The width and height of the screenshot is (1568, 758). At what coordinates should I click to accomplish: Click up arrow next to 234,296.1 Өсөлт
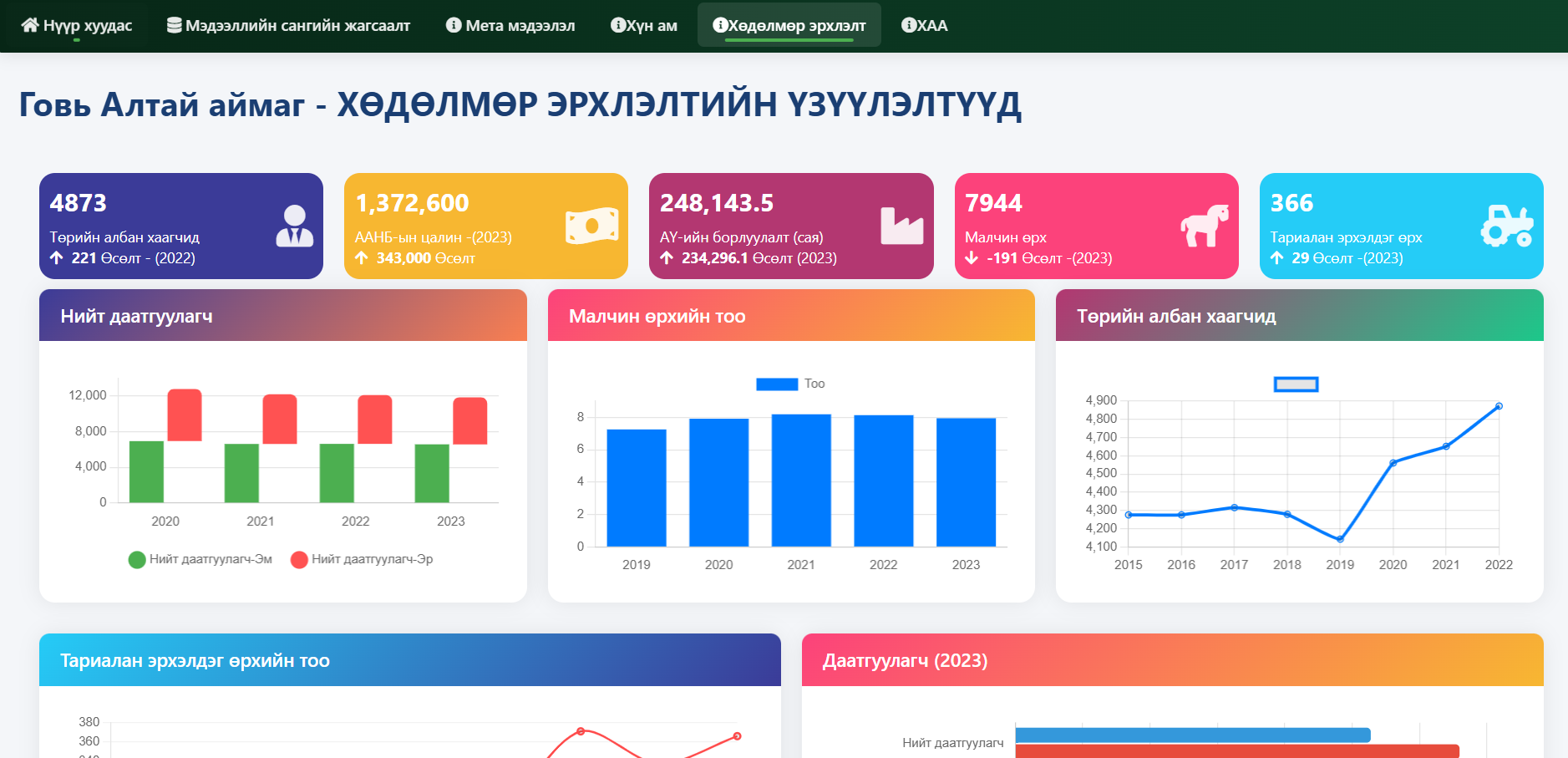667,258
